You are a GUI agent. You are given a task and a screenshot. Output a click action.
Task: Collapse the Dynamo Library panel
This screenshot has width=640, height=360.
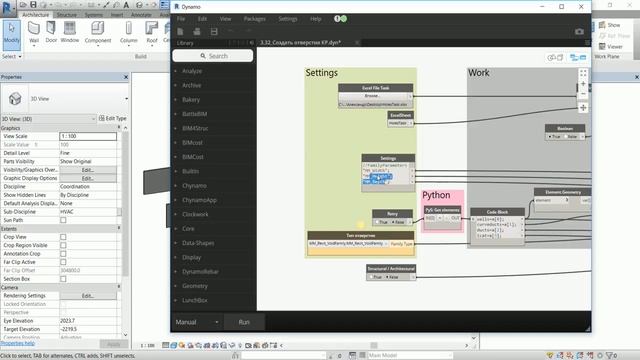point(251,42)
